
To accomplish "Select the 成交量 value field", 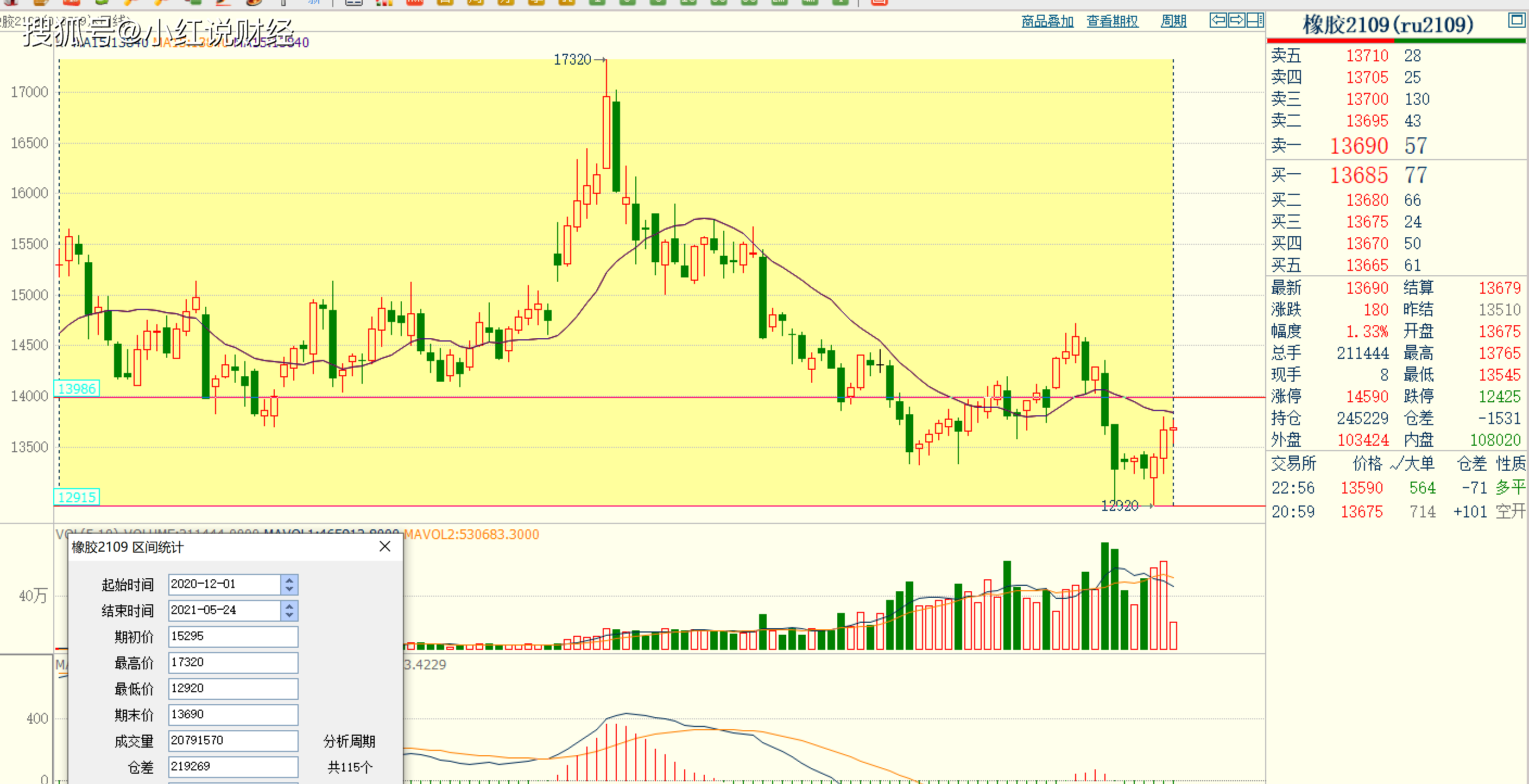I will point(233,740).
